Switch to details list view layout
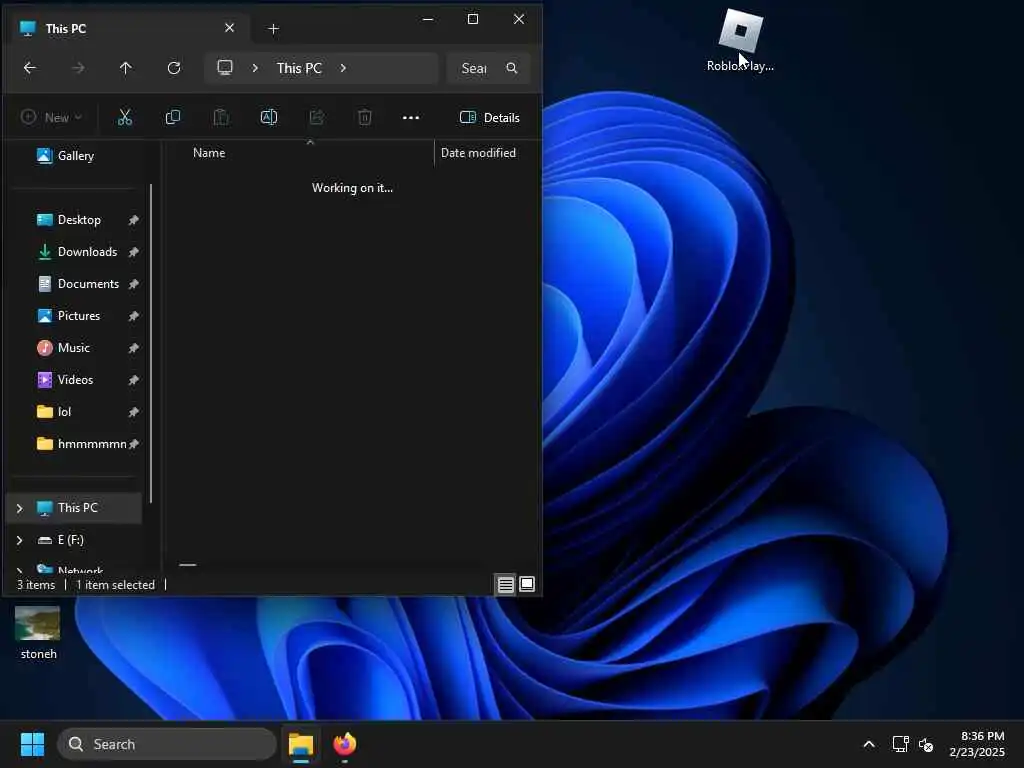 (505, 584)
